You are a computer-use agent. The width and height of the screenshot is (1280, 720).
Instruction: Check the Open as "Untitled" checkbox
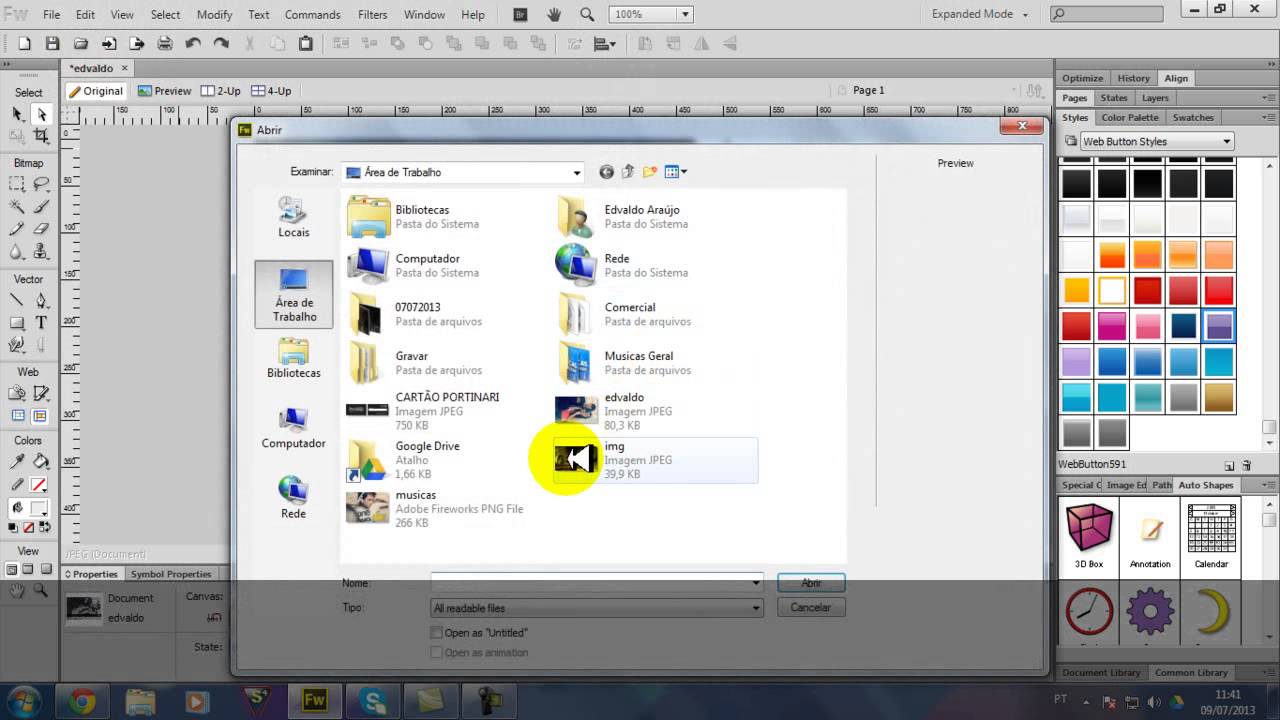click(436, 632)
